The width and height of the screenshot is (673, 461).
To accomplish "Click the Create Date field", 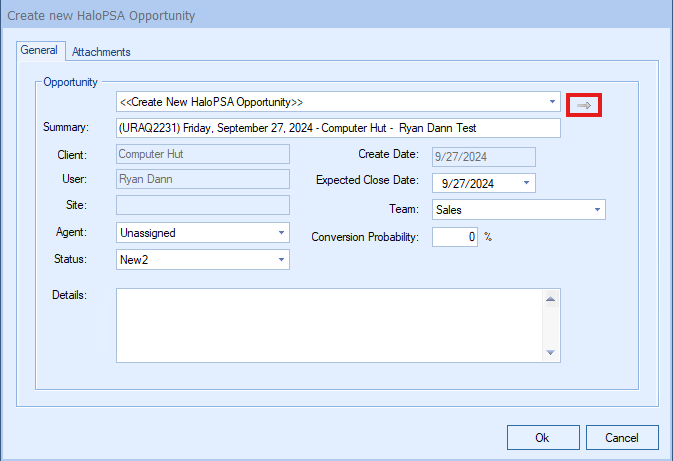I will click(x=484, y=157).
